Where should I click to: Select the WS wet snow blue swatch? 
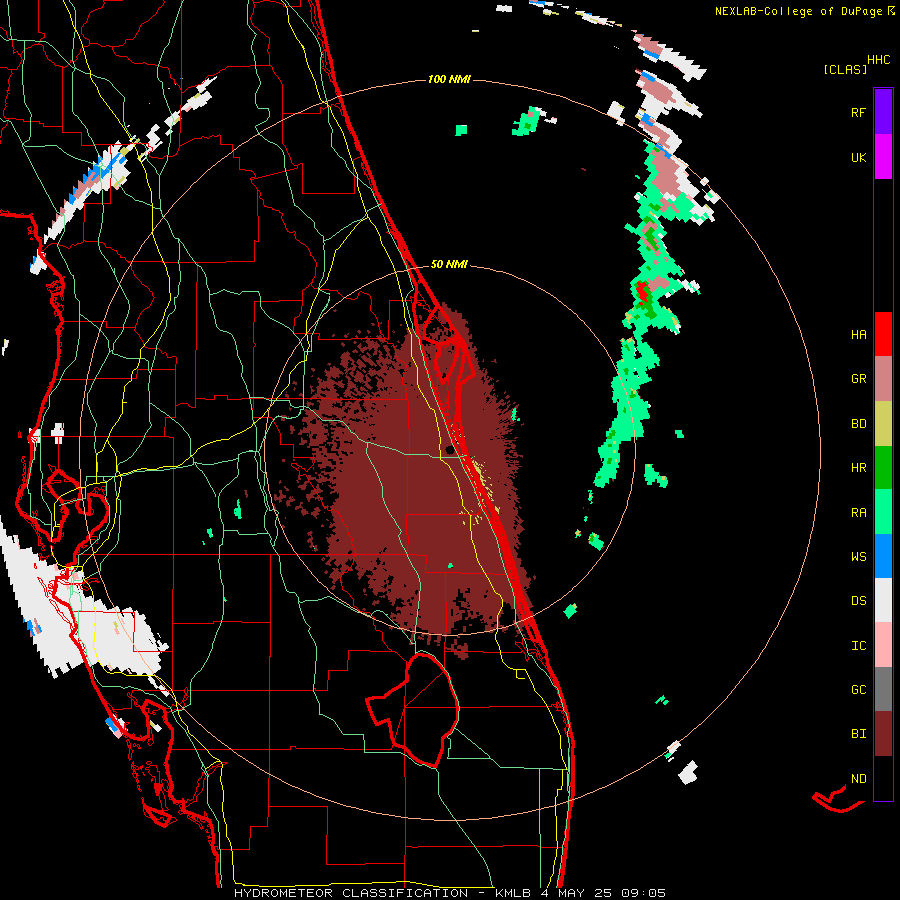pos(883,556)
